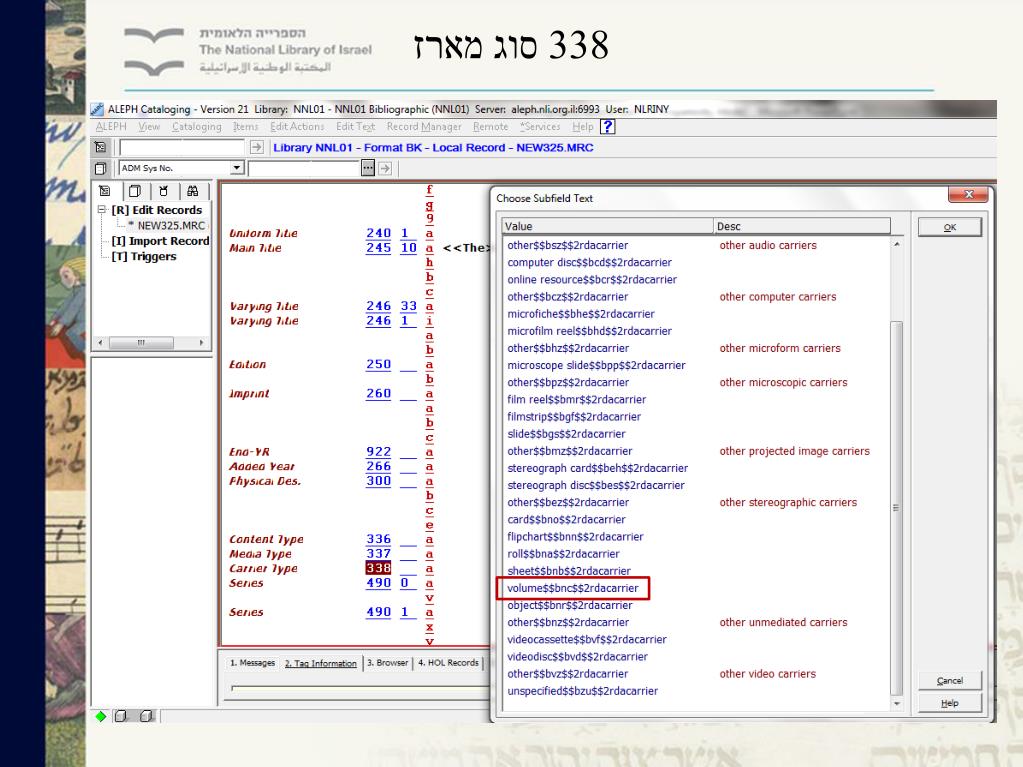Viewport: 1023px width, 767px height.
Task: Select unspecified$$bzu$$2rdacarrier value
Action: tap(583, 691)
